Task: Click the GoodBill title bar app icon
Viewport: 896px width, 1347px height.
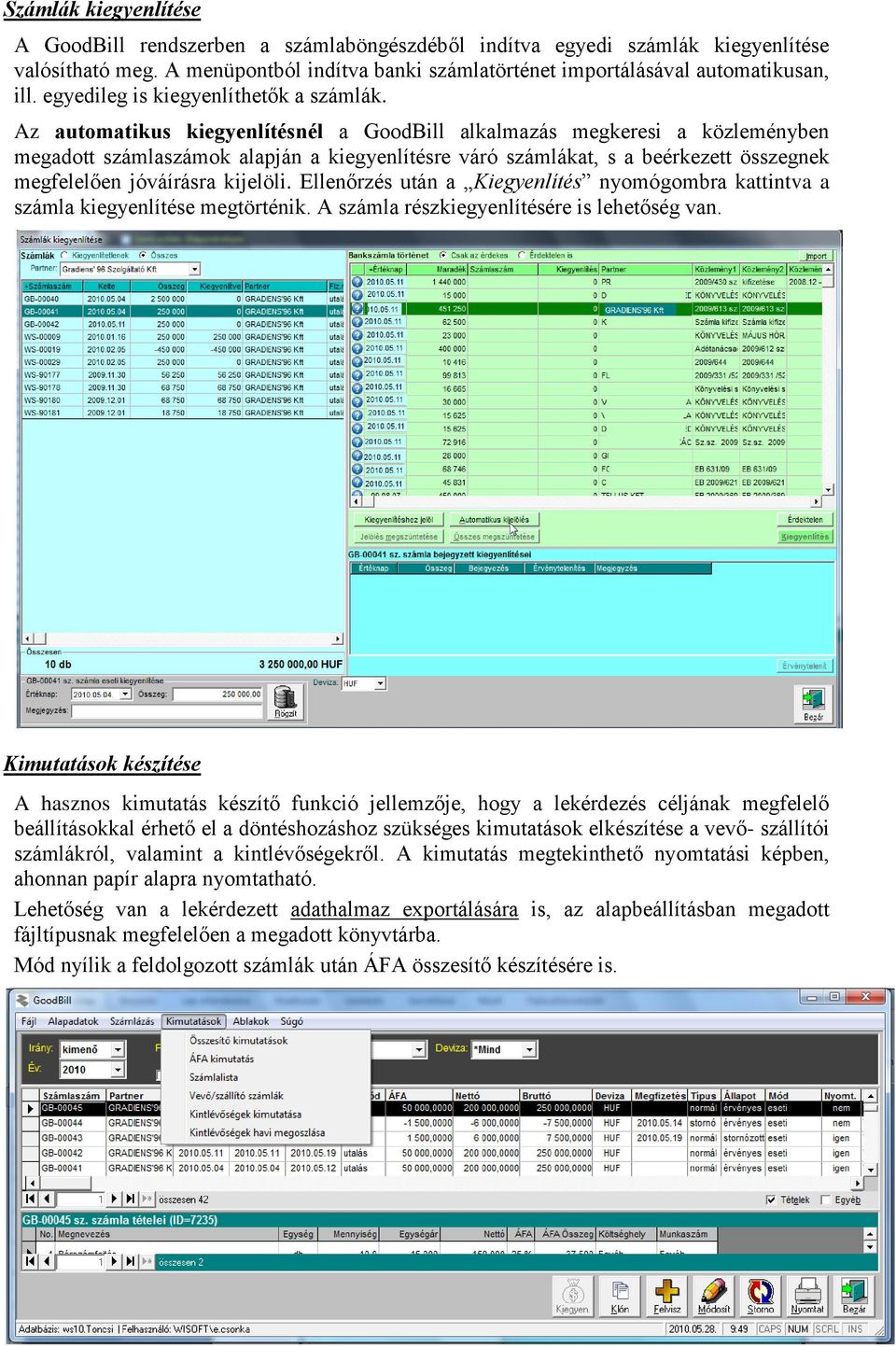Action: click(x=21, y=999)
